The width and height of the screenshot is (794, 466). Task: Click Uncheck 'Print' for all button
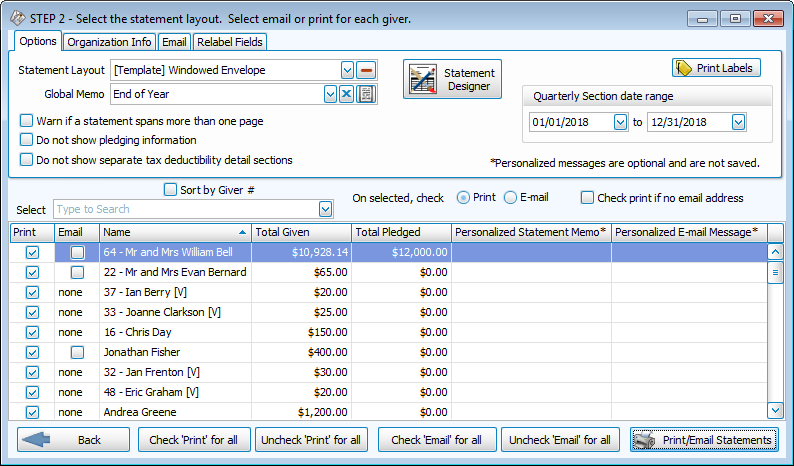(312, 440)
